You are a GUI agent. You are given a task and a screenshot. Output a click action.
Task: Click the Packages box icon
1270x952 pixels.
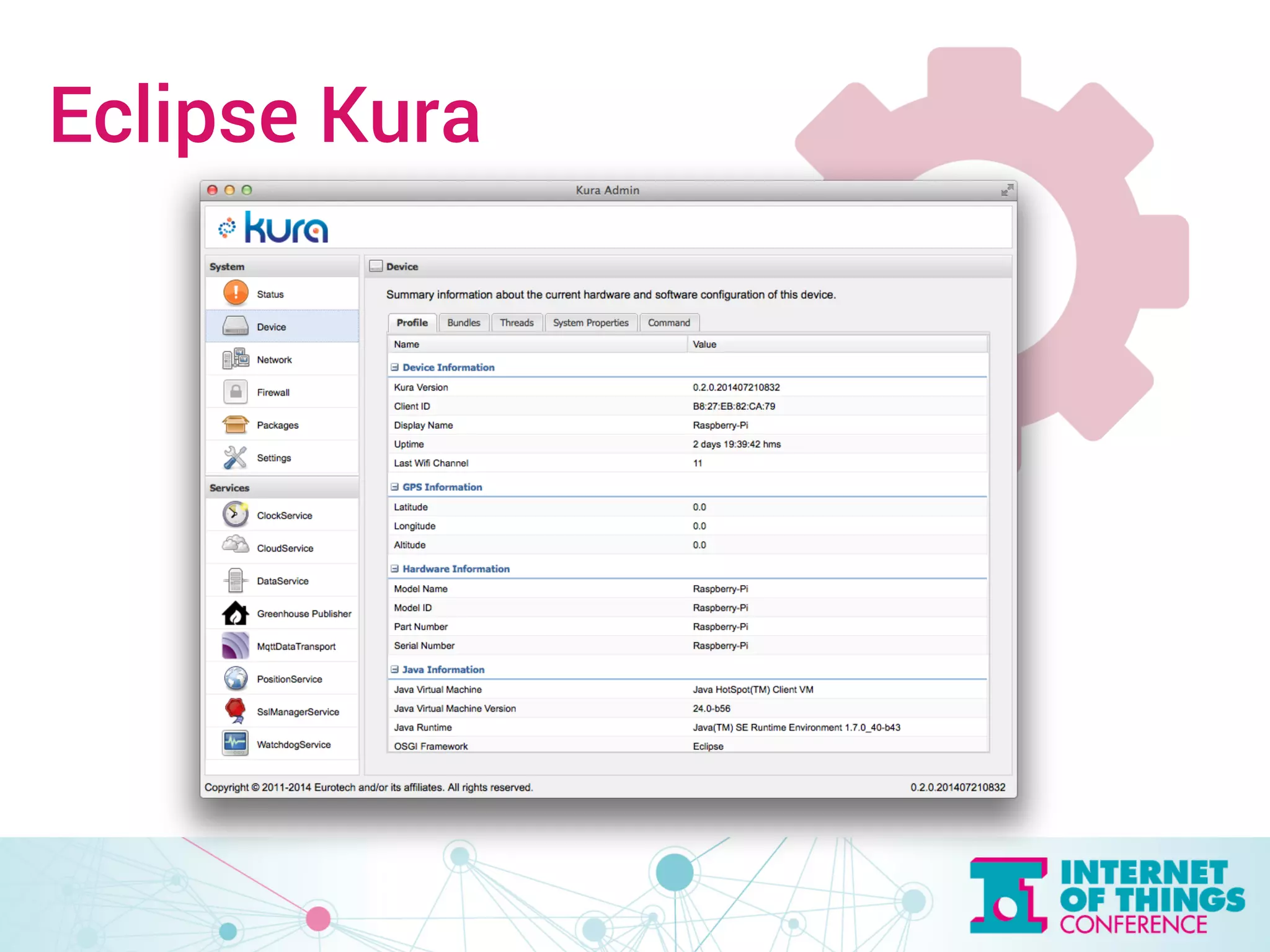(x=236, y=425)
